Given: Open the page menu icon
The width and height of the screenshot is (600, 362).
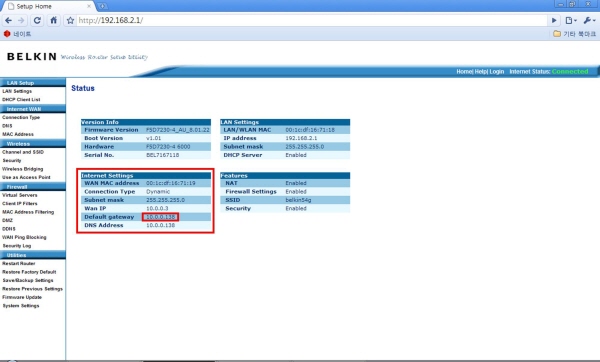Looking at the screenshot, I should pos(571,20).
